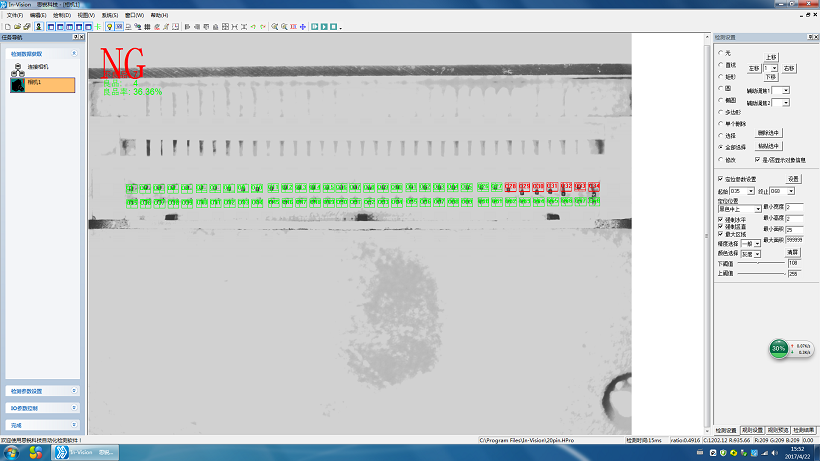Click the 清屏 button

(793, 252)
